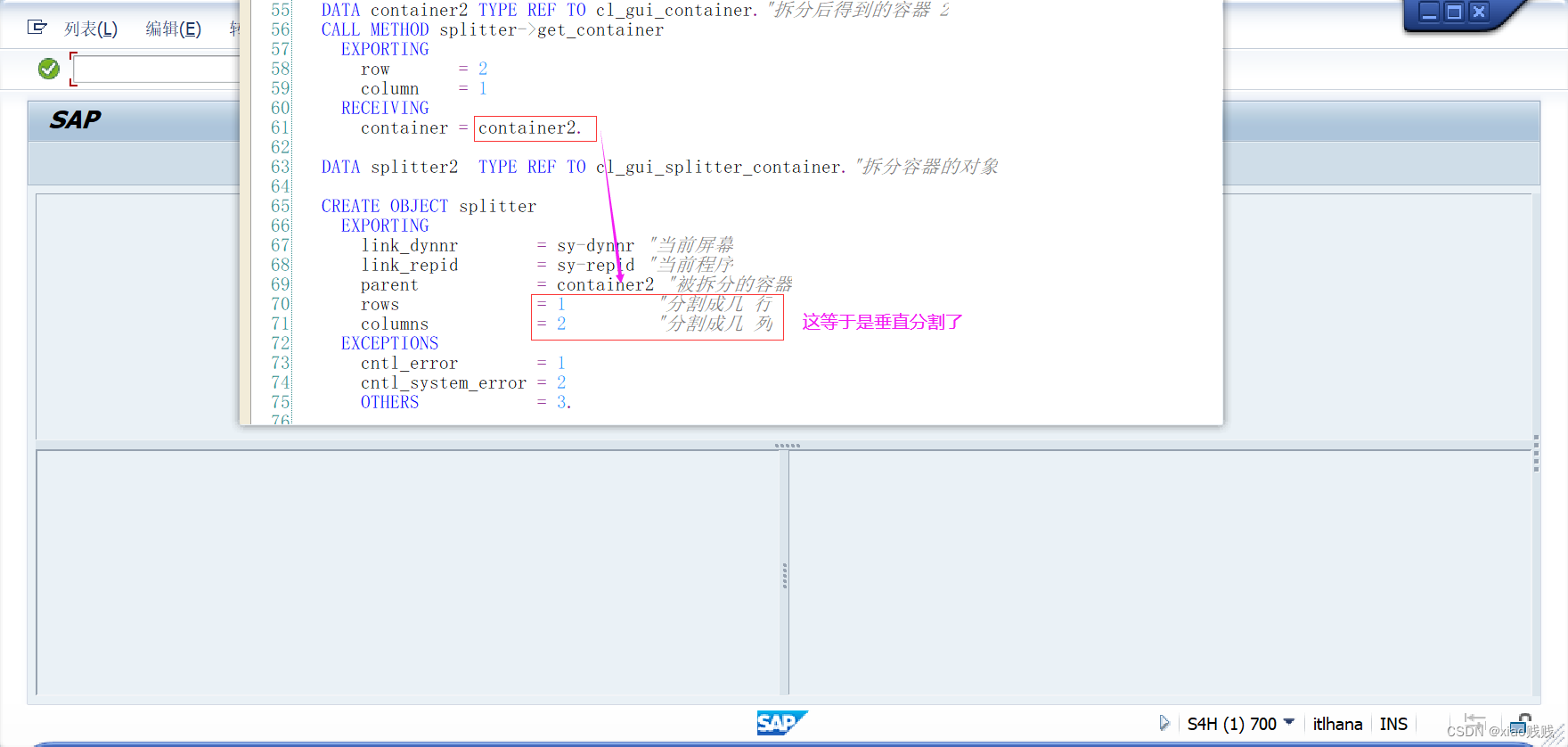Click 'cntl_system_error' on line 74
This screenshot has width=1568, height=747.
[444, 382]
